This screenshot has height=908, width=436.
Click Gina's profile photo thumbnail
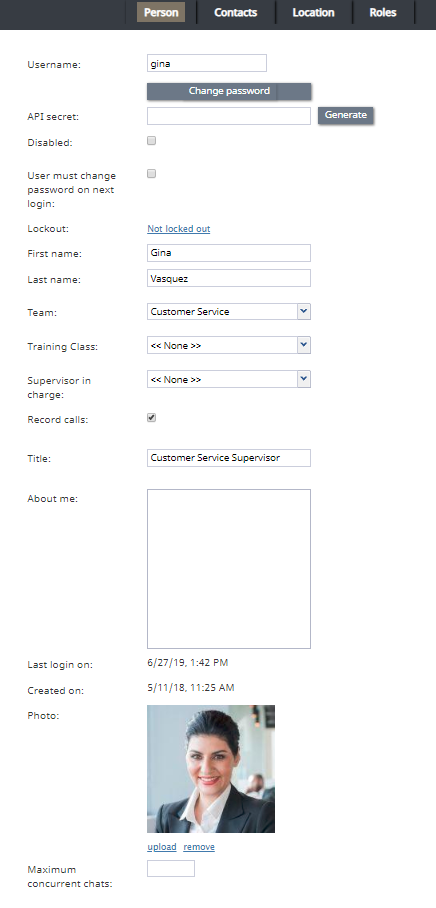pos(211,768)
